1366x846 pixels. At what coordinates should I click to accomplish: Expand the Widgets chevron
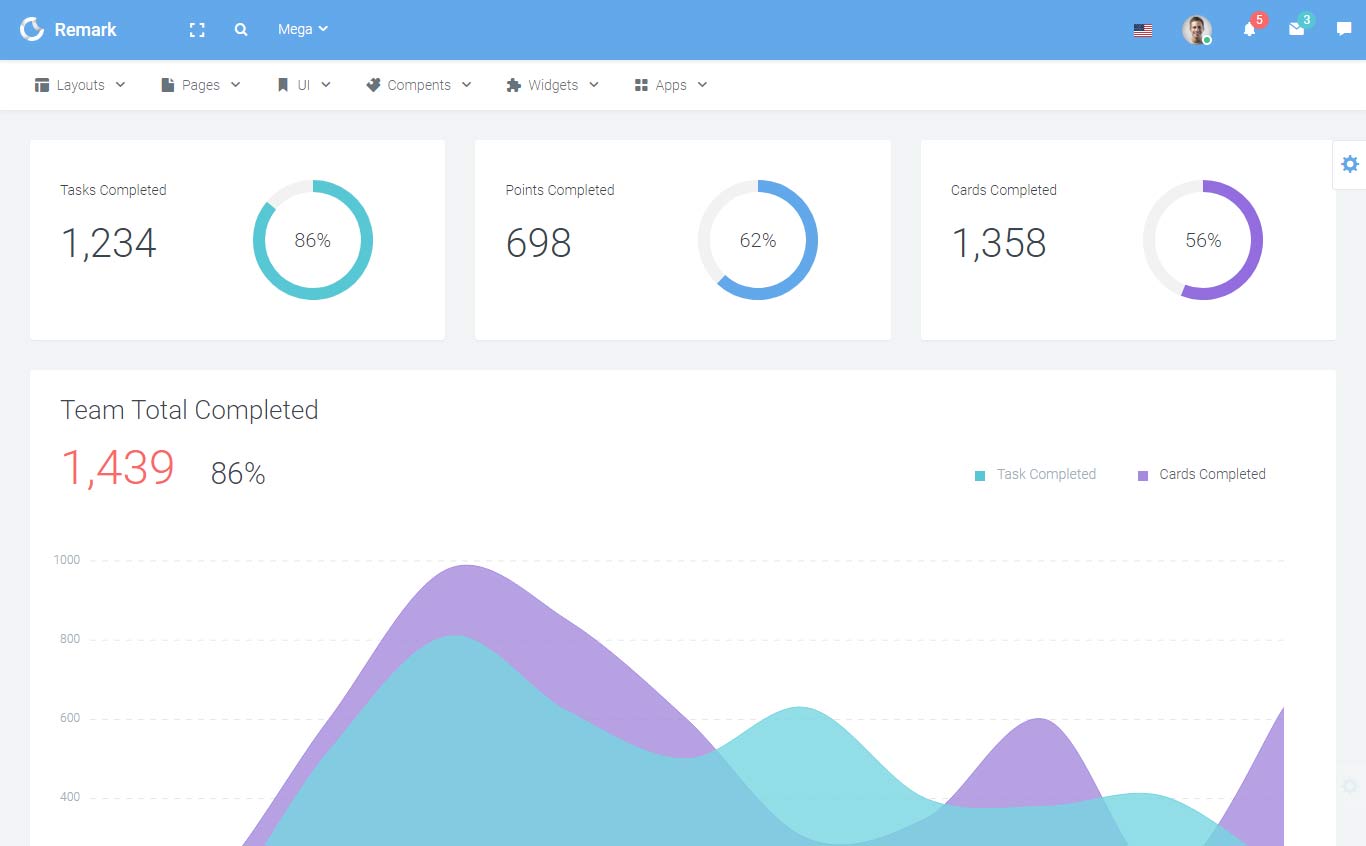pyautogui.click(x=594, y=85)
